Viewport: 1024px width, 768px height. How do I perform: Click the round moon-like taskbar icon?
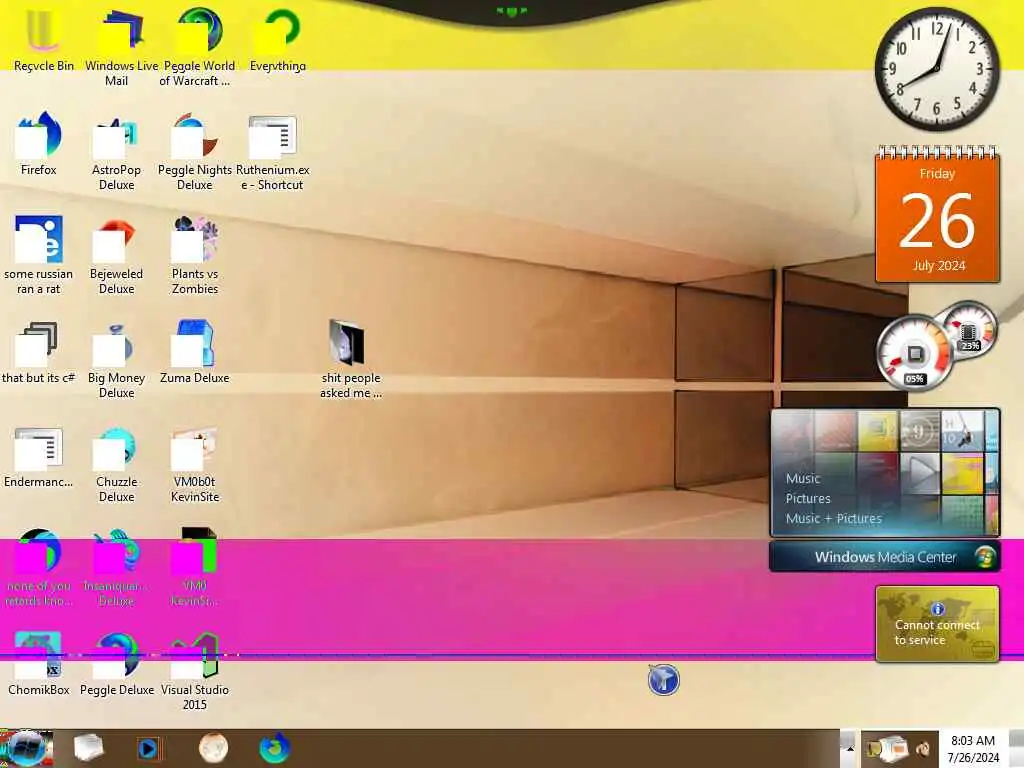click(x=214, y=748)
